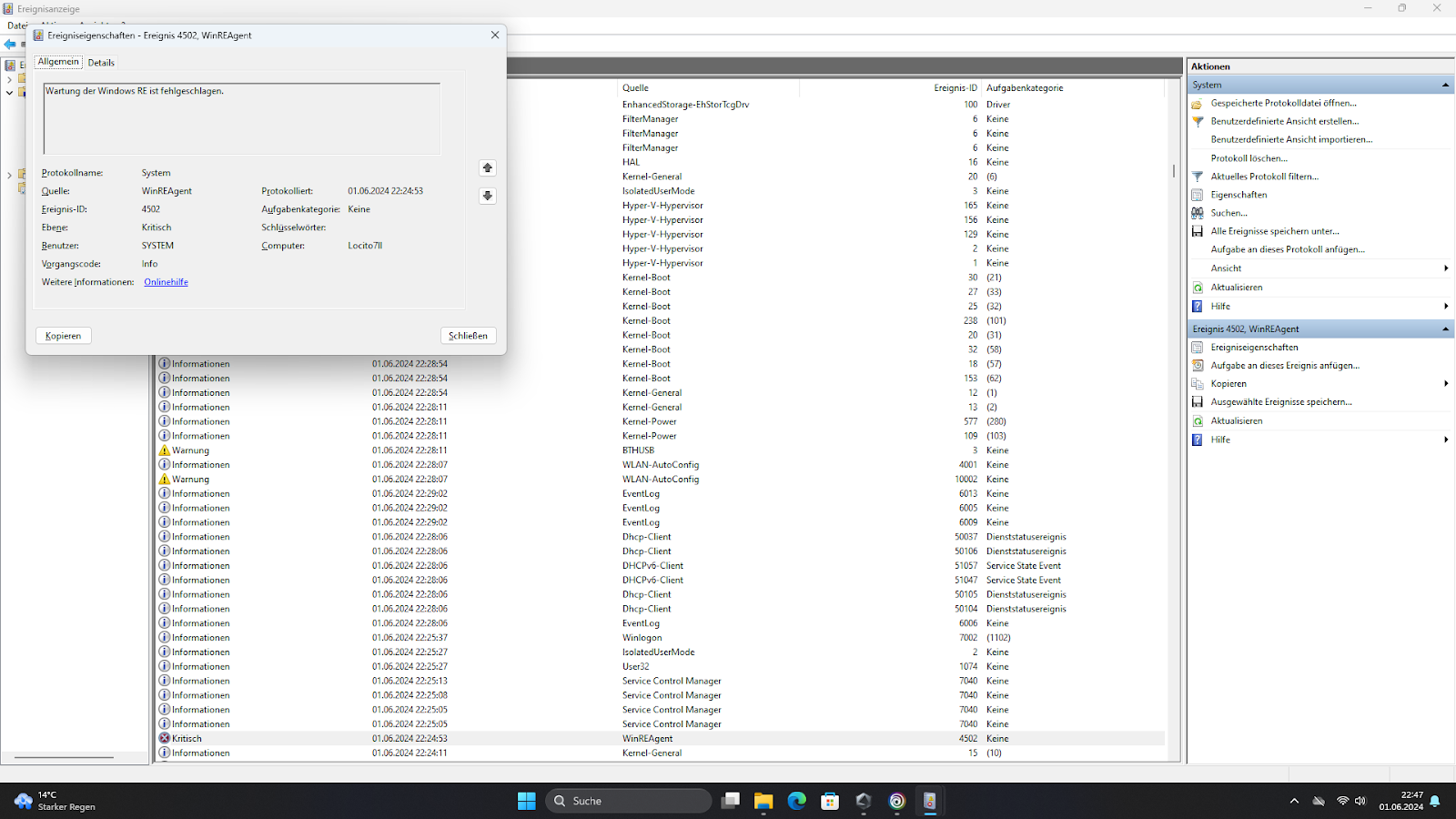1456x819 pixels.
Task: Open the notification bell in the taskbar
Action: pos(1435,801)
